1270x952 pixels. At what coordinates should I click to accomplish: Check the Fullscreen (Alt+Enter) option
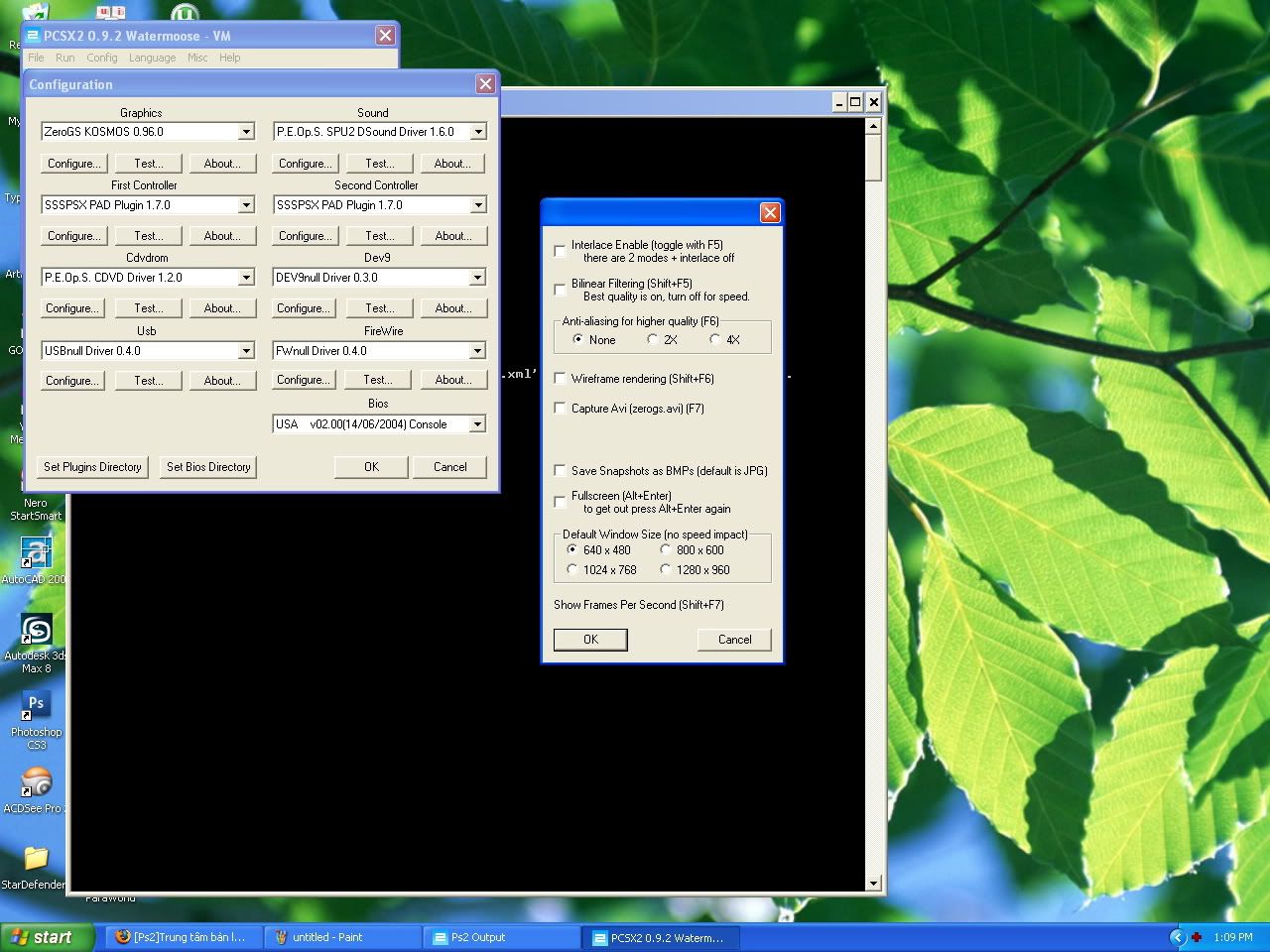[x=561, y=502]
